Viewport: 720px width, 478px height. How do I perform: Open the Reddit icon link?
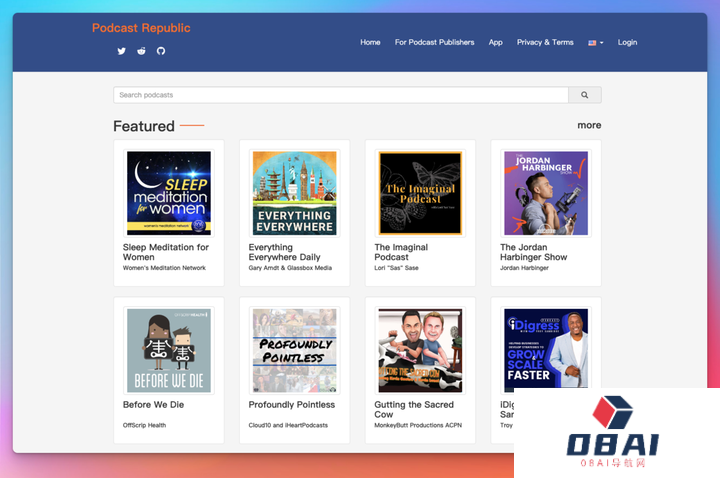click(141, 51)
